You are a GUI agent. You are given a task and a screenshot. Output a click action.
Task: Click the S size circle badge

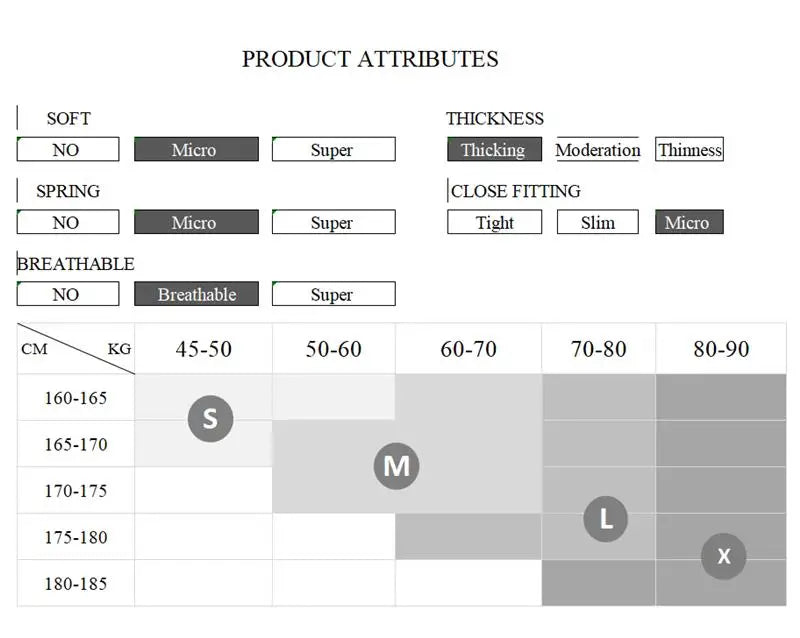210,419
